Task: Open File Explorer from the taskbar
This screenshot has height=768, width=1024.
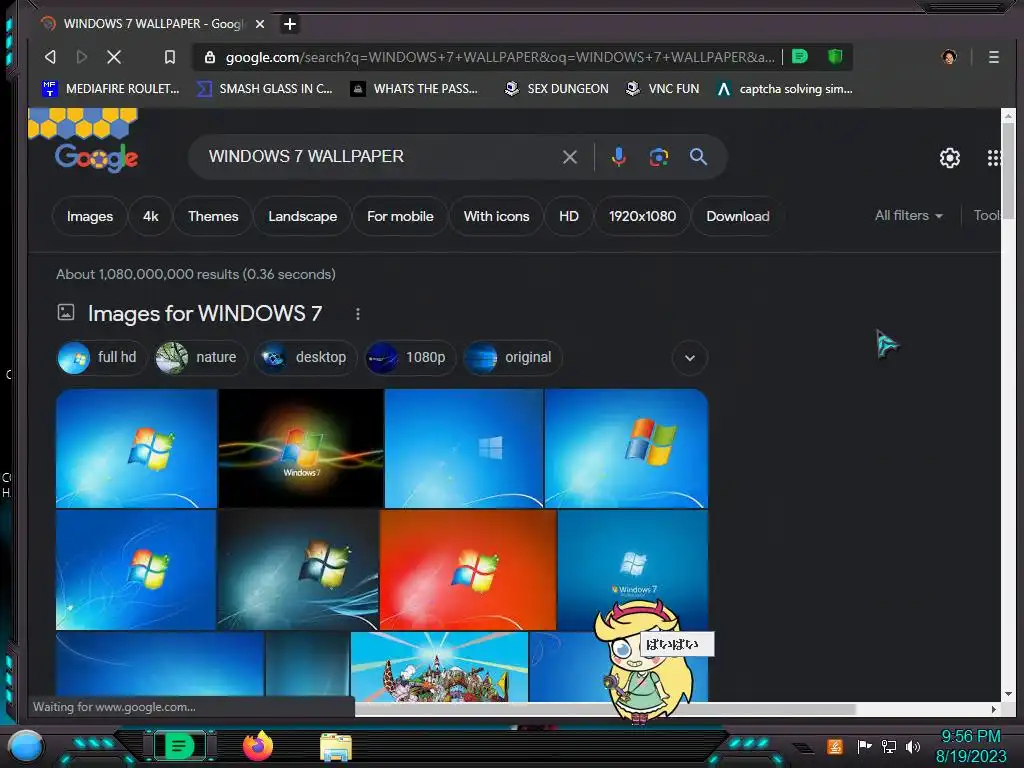Action: 336,747
